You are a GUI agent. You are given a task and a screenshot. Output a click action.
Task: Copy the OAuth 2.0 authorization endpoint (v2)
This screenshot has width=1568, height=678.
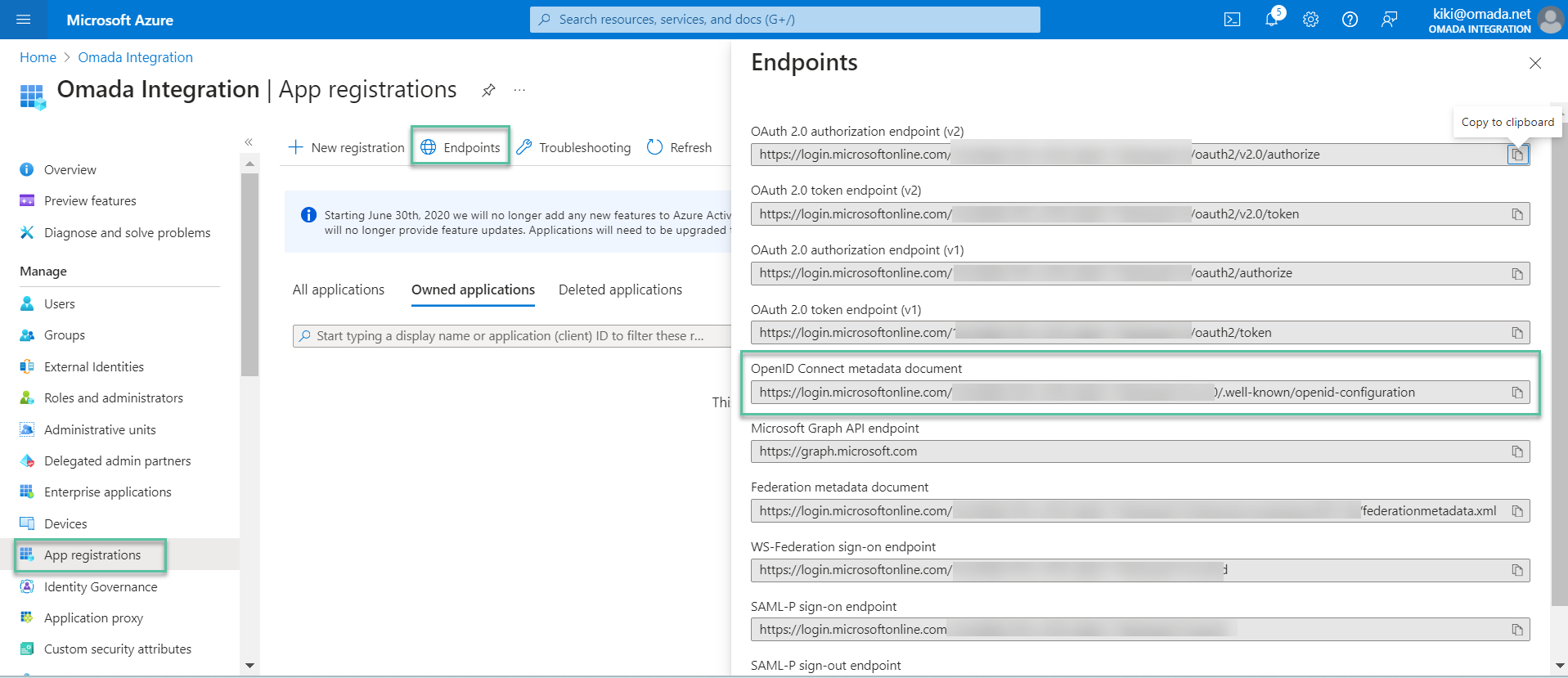coord(1517,155)
